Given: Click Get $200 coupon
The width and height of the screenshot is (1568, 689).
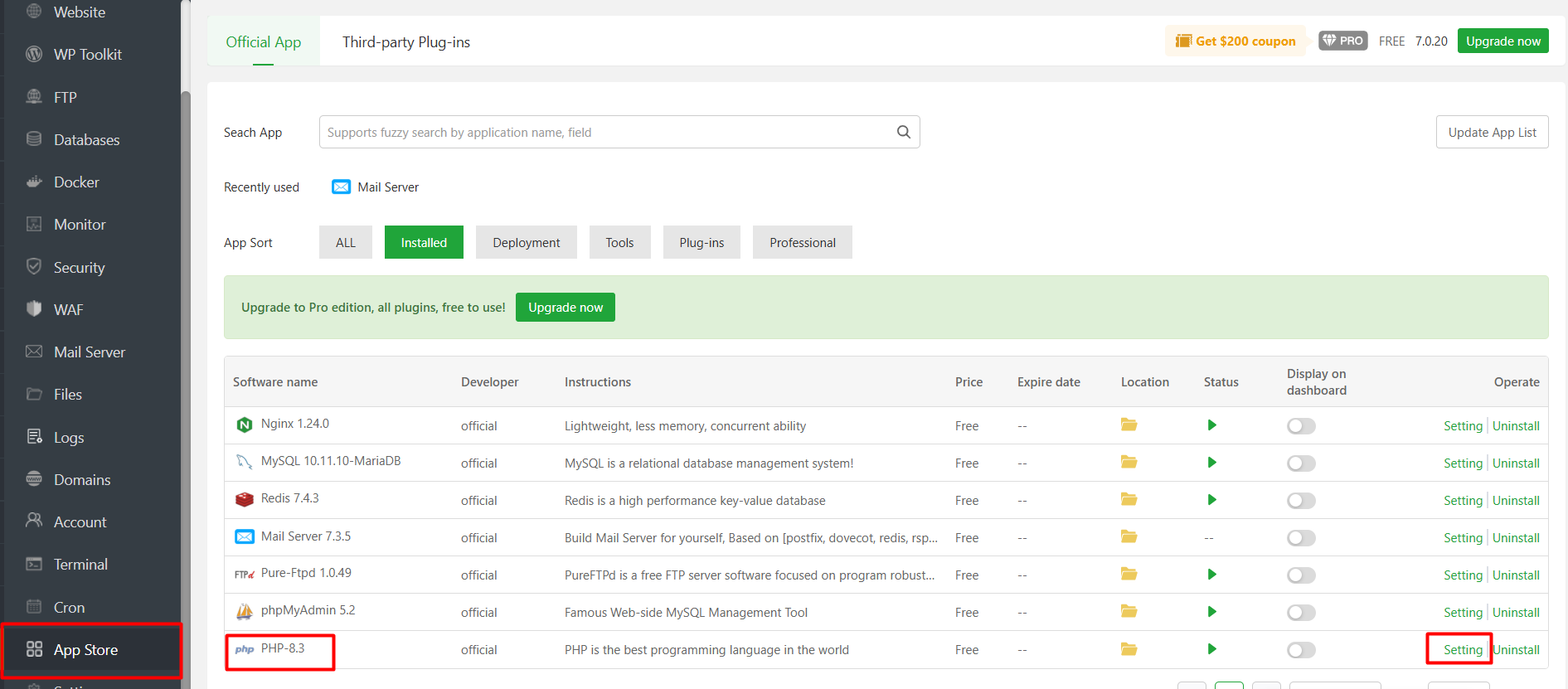Looking at the screenshot, I should [x=1235, y=41].
